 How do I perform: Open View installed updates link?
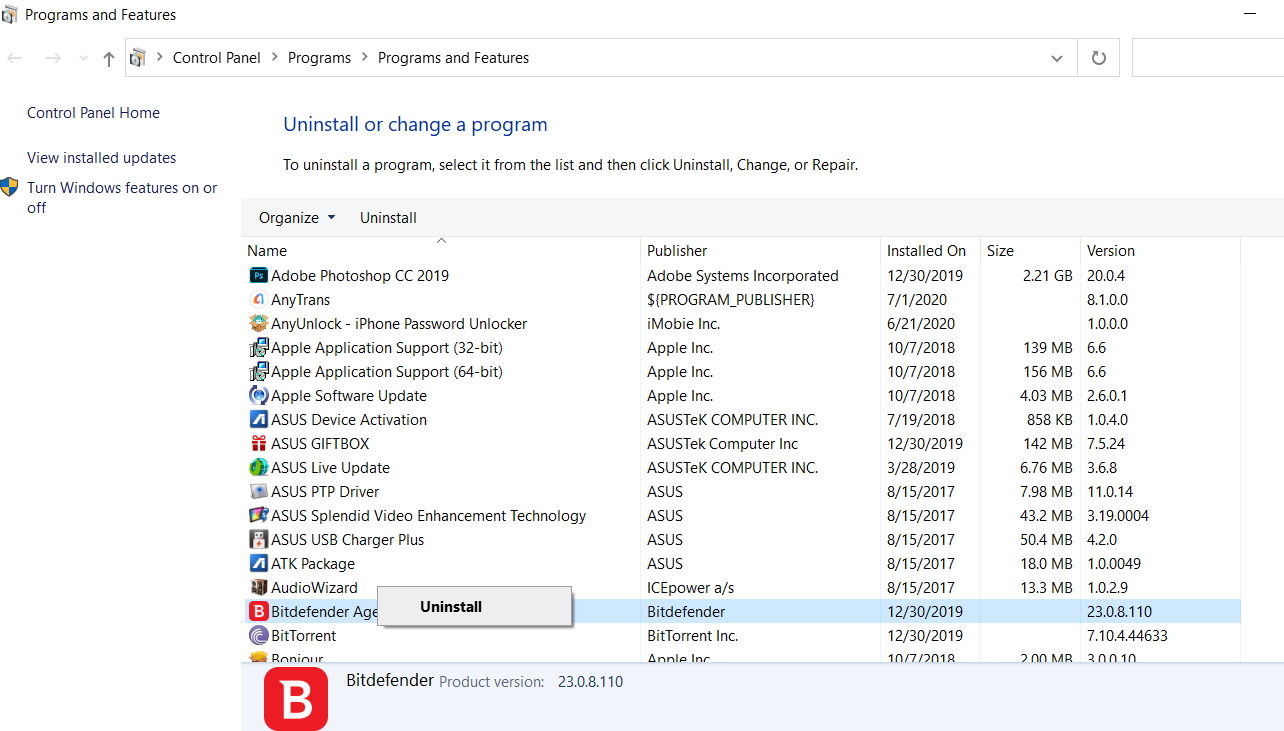click(101, 158)
